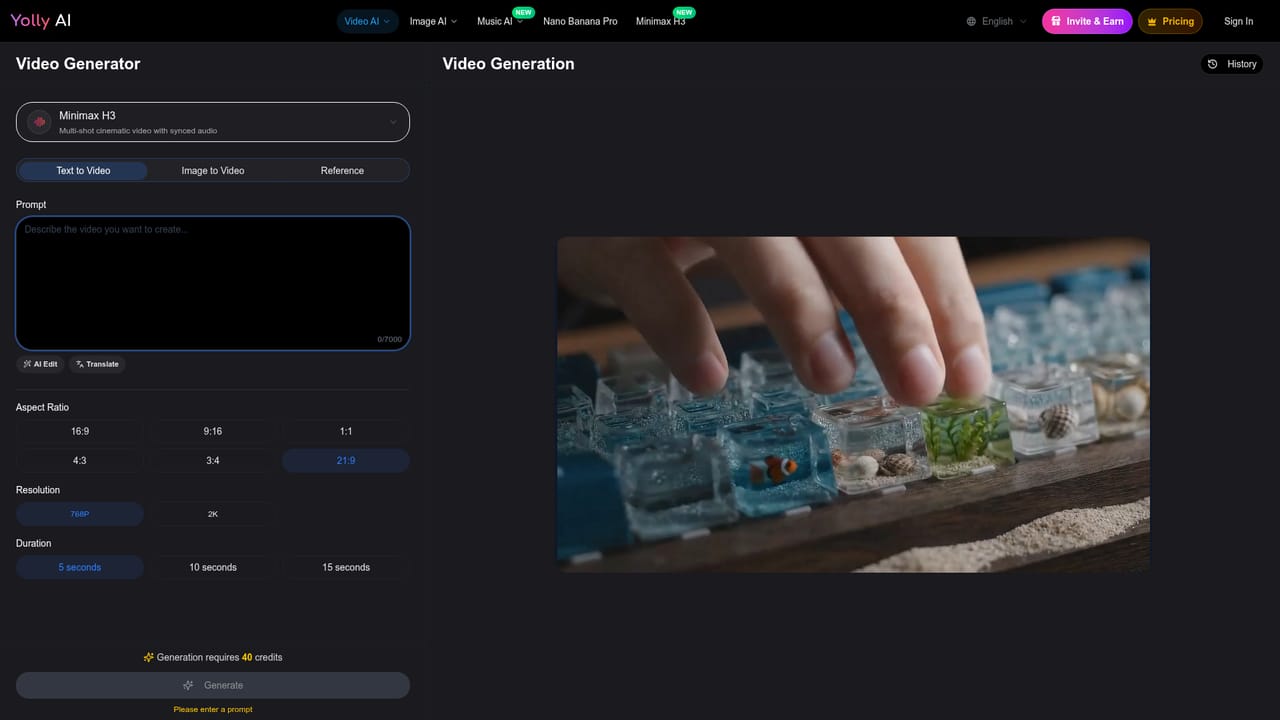
Task: Click the crown icon on Pricing
Action: pos(1152,21)
